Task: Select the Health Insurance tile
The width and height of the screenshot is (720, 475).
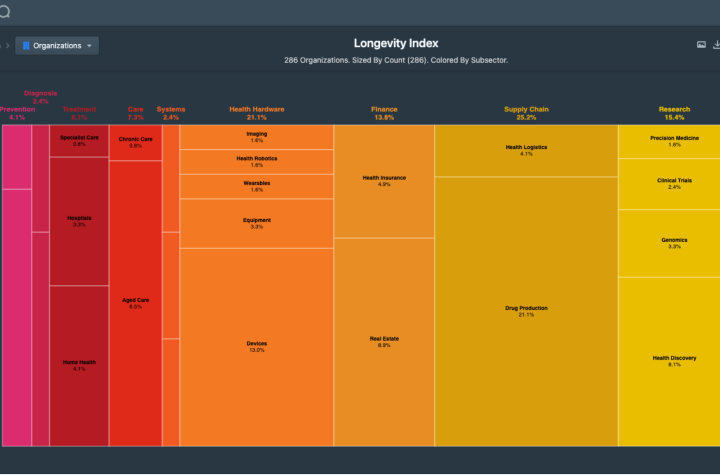Action: click(x=384, y=181)
